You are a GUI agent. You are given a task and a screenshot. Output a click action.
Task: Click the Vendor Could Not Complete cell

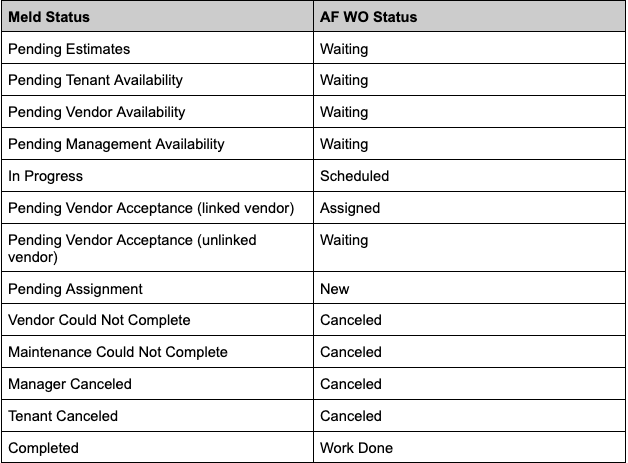(x=99, y=320)
